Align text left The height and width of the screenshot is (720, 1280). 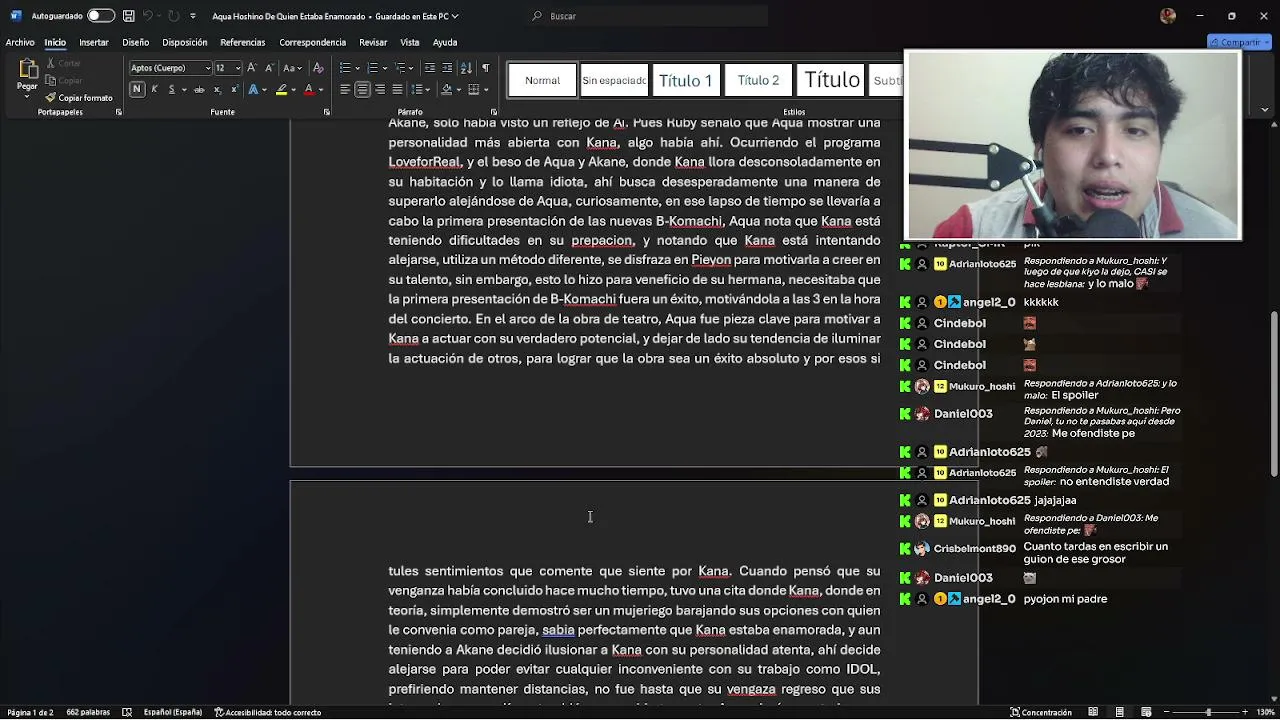[345, 90]
